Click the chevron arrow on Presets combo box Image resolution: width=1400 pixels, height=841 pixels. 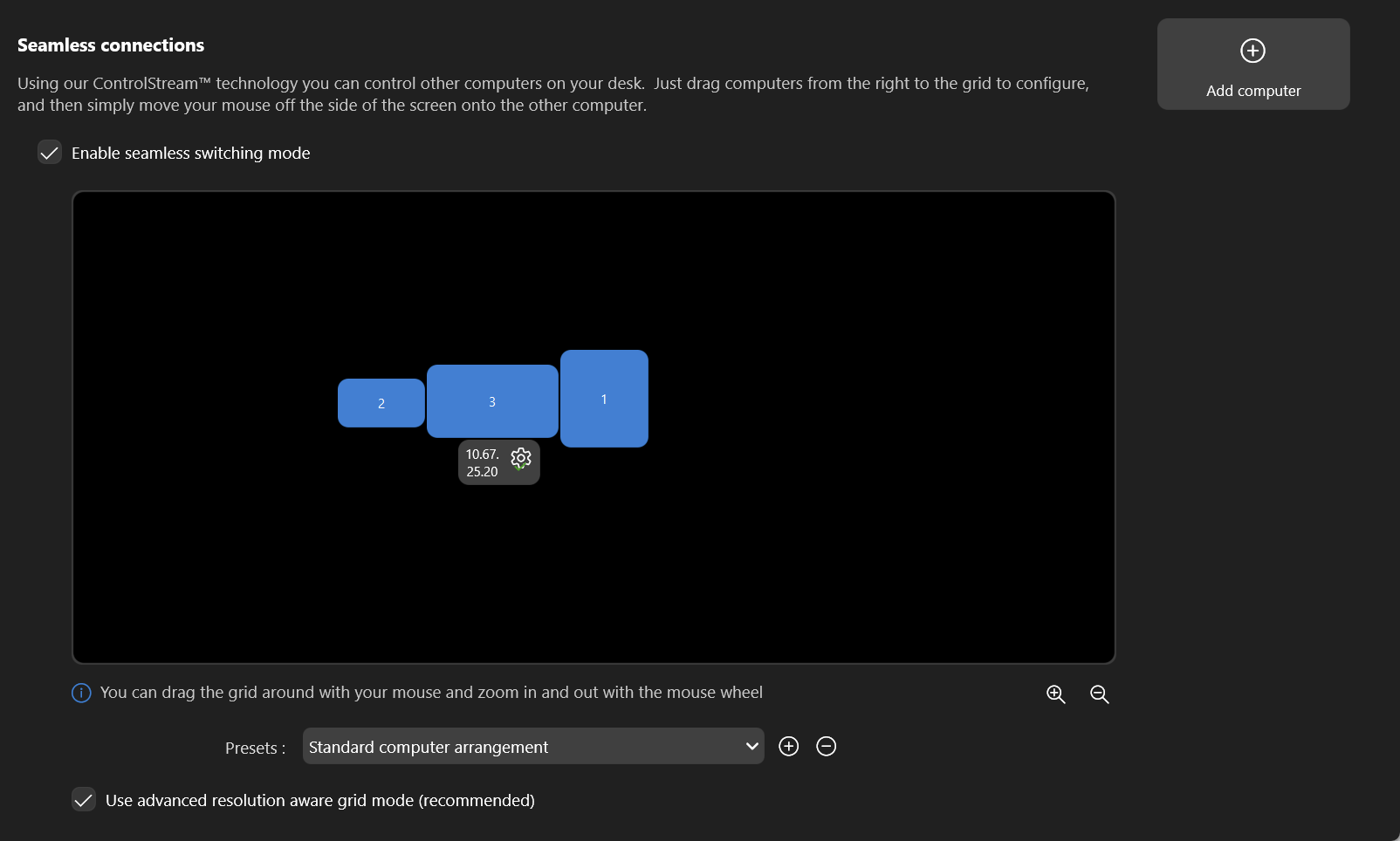(x=751, y=747)
